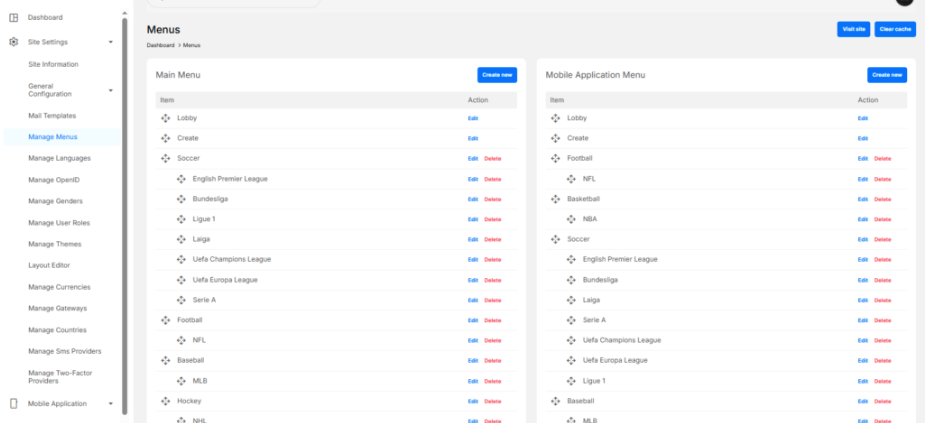
Task: Delete the Ligue 1 item in Main Menu
Action: tap(492, 219)
